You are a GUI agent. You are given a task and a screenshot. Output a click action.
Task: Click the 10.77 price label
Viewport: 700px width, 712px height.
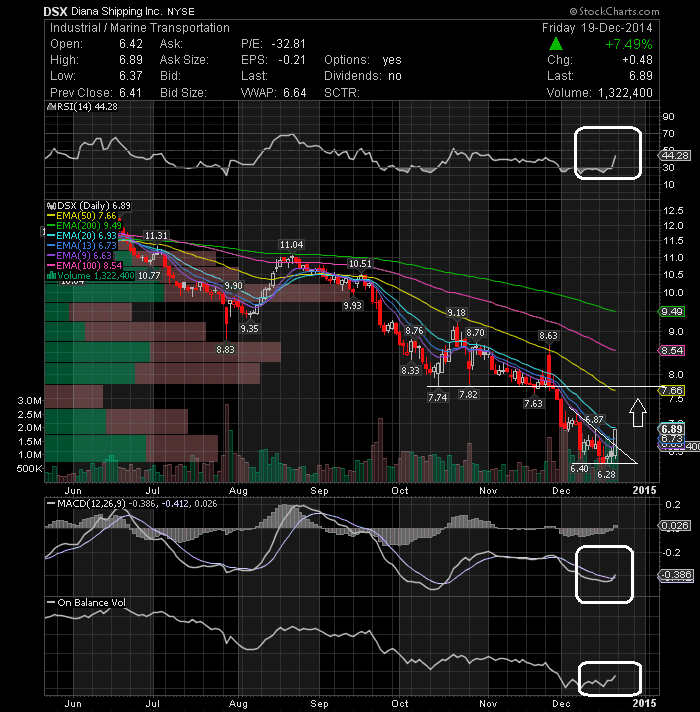point(149,276)
